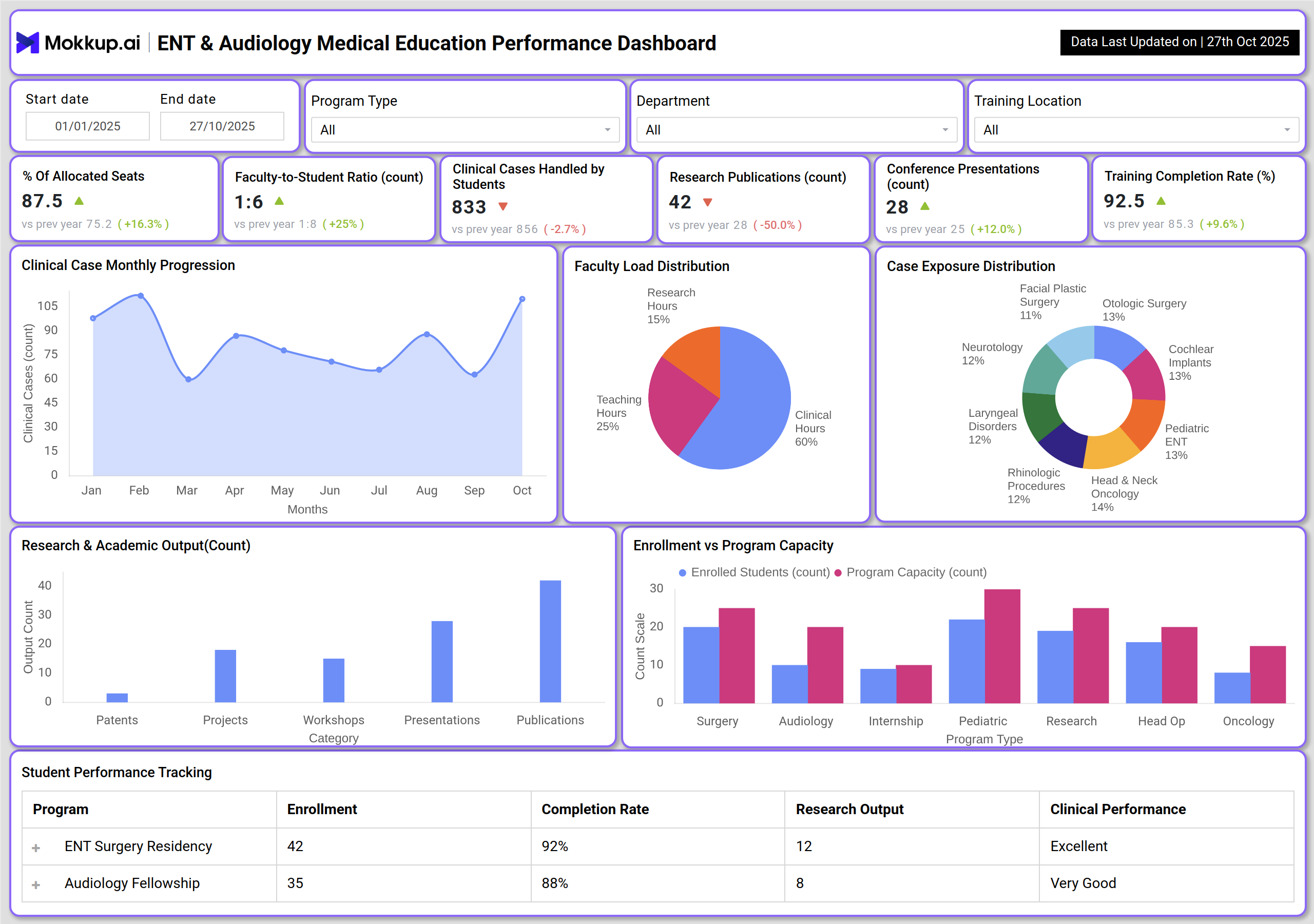
Task: Click the green up arrow beside 92.5
Action: tap(1161, 201)
